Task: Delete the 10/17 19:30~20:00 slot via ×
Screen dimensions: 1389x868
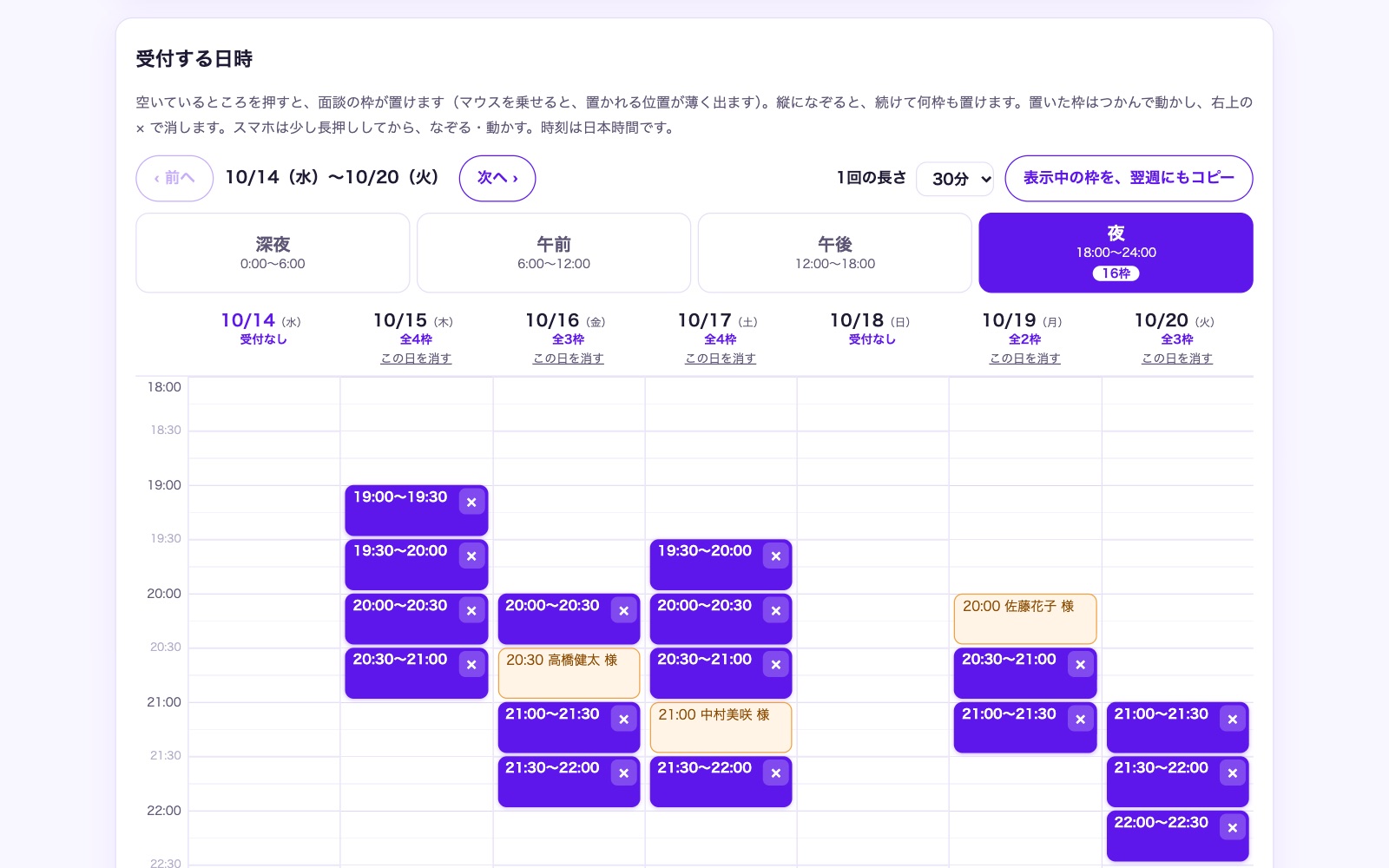Action: click(776, 556)
